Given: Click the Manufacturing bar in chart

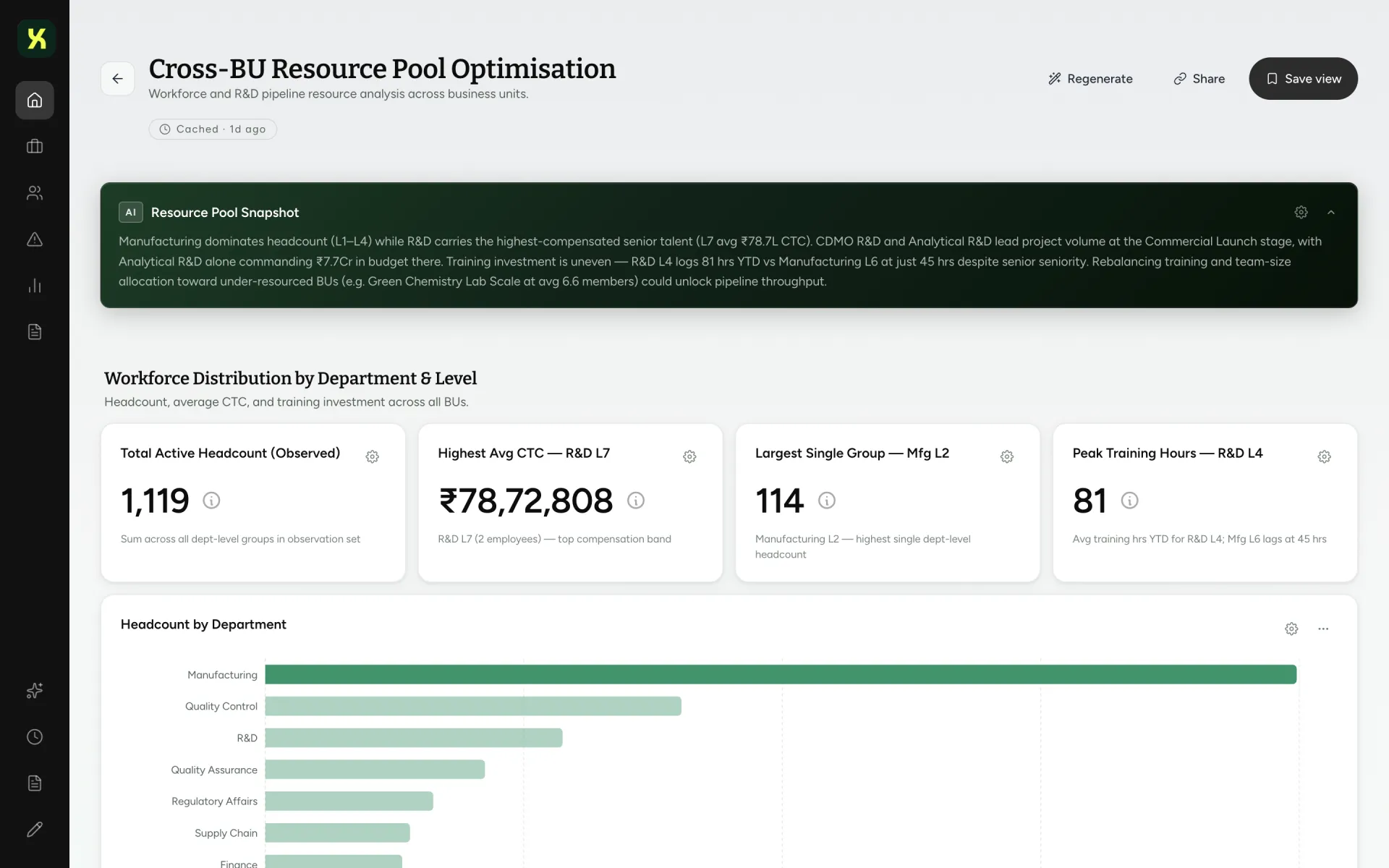Looking at the screenshot, I should click(781, 675).
